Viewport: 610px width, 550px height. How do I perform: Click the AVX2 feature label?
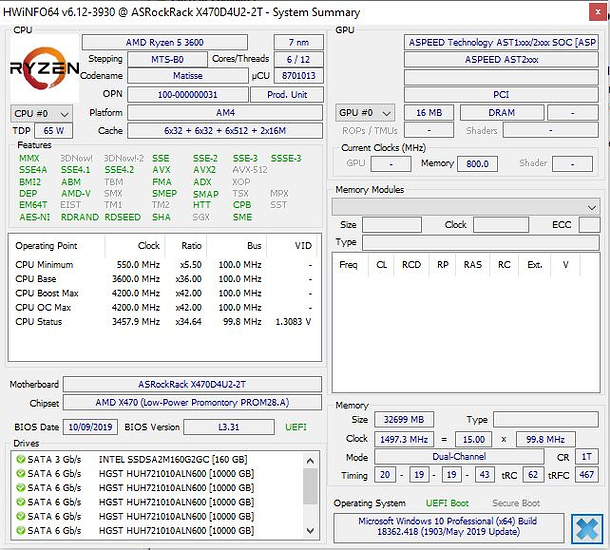[205, 170]
